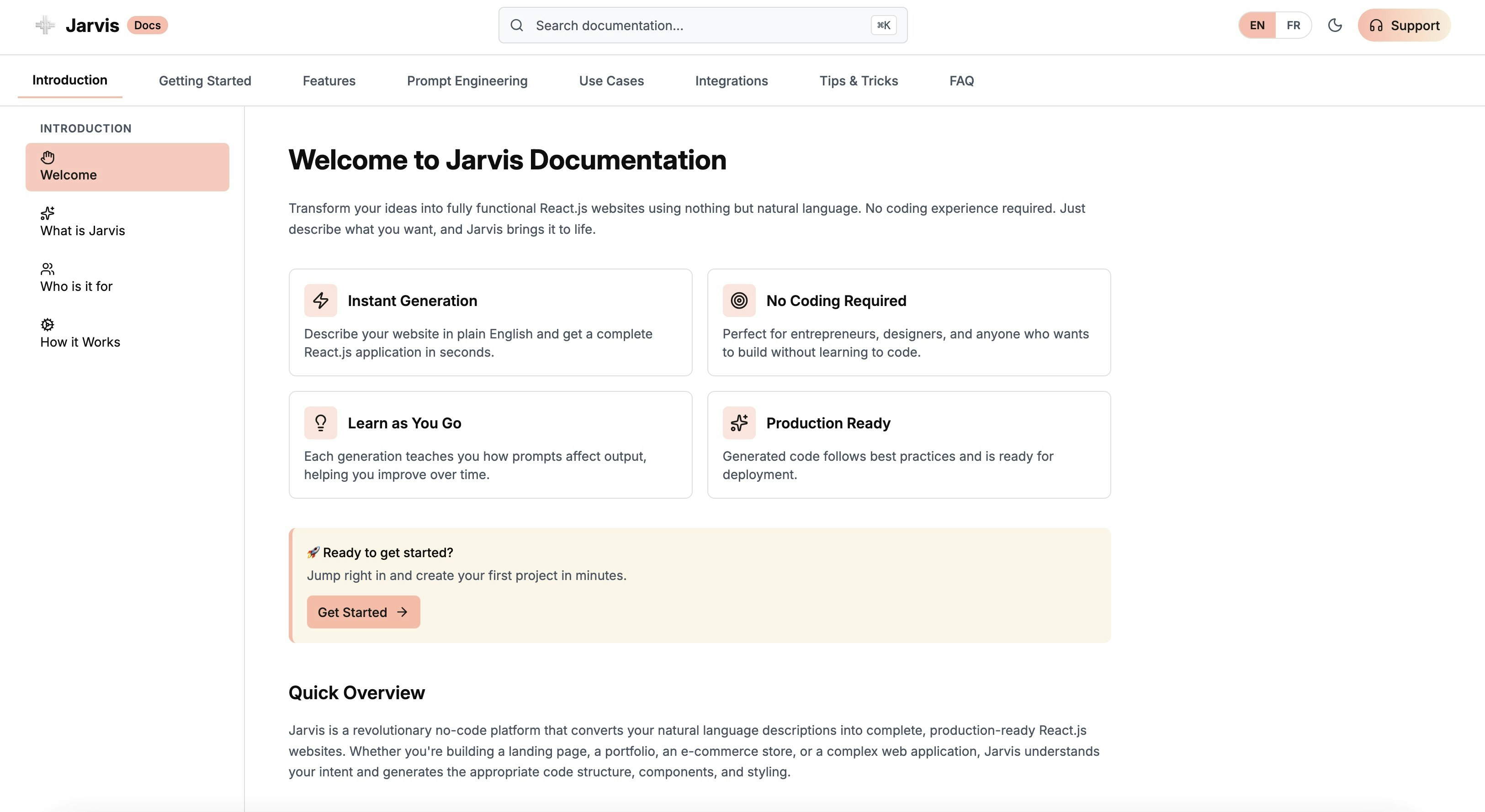Click the Who is it for people icon
Viewport: 1485px width, 812px height.
(48, 269)
